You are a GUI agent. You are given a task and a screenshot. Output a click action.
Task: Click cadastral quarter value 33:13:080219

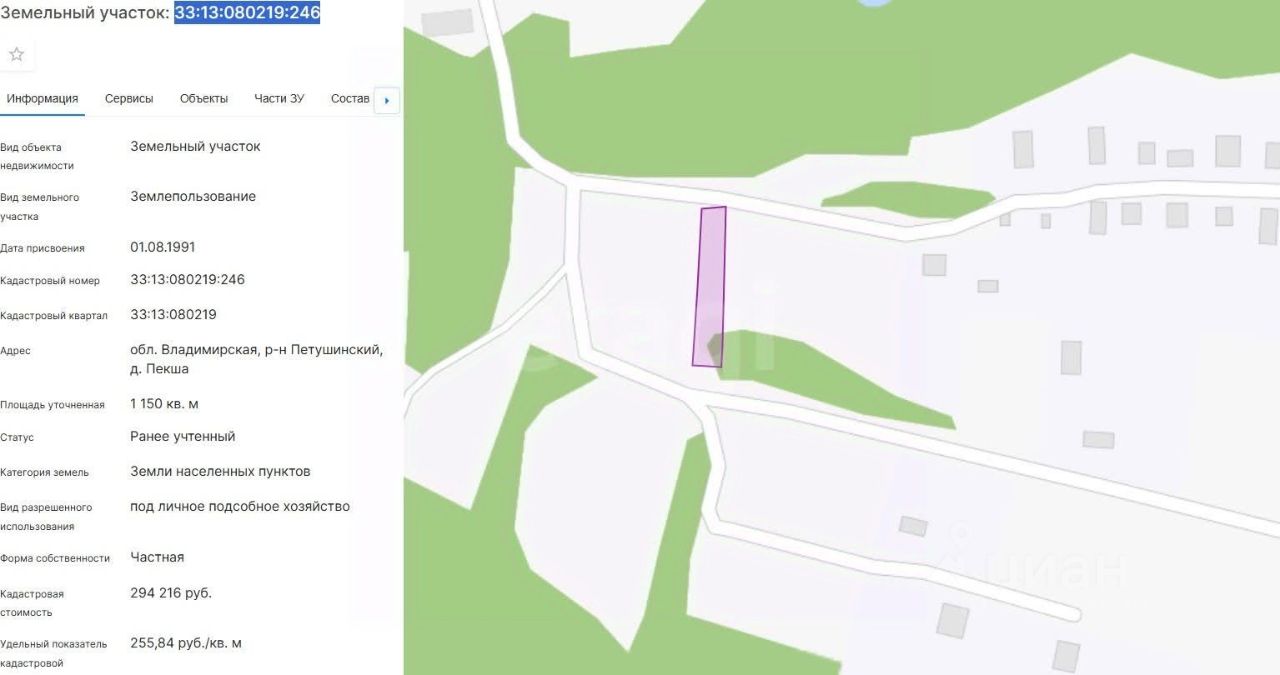coord(173,314)
